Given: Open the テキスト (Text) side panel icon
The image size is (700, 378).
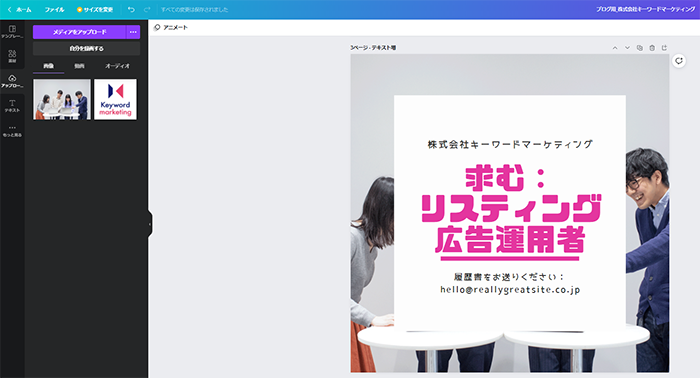Looking at the screenshot, I should [x=12, y=106].
